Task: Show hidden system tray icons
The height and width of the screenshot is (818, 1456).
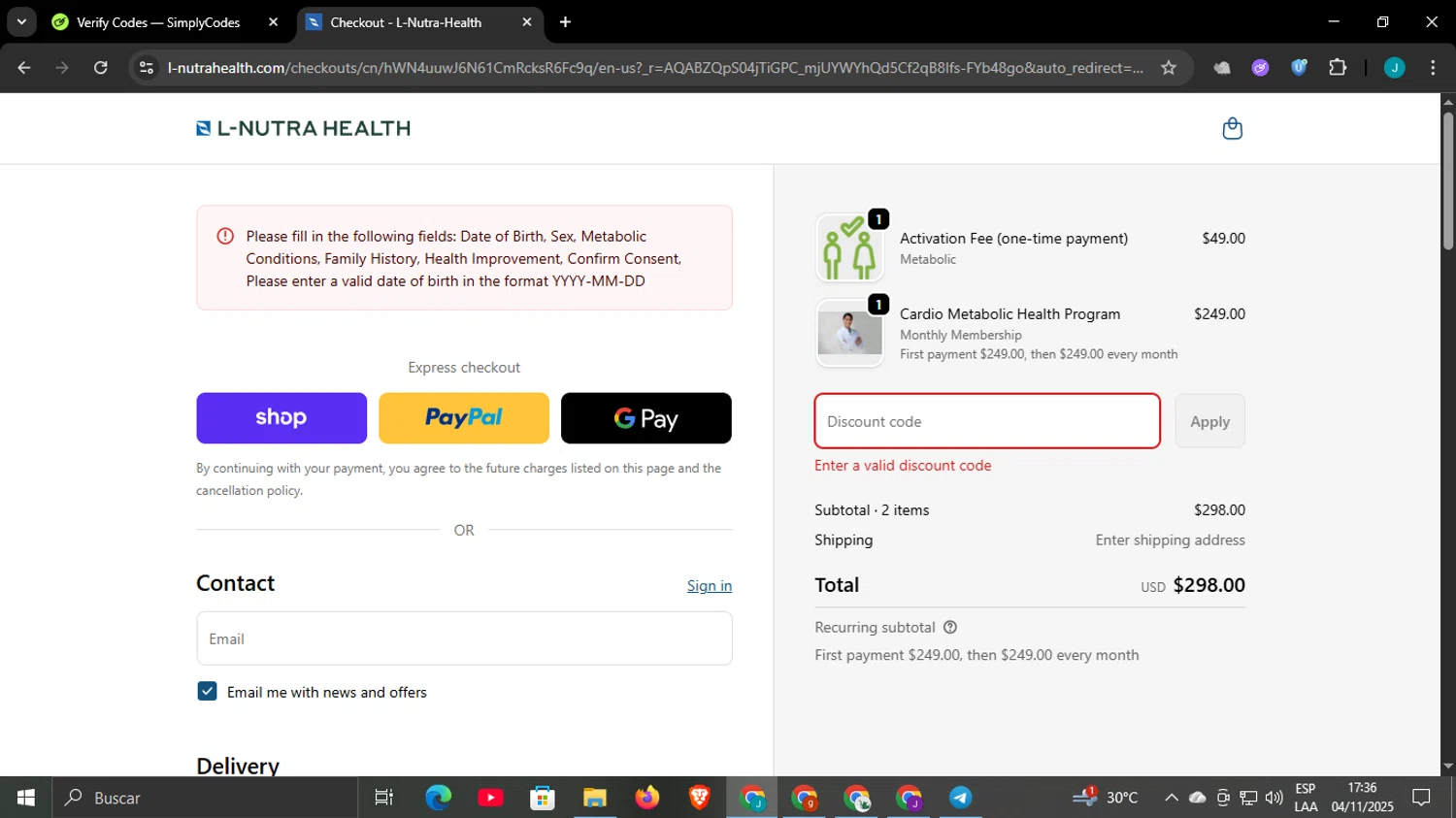Action: pyautogui.click(x=1172, y=798)
